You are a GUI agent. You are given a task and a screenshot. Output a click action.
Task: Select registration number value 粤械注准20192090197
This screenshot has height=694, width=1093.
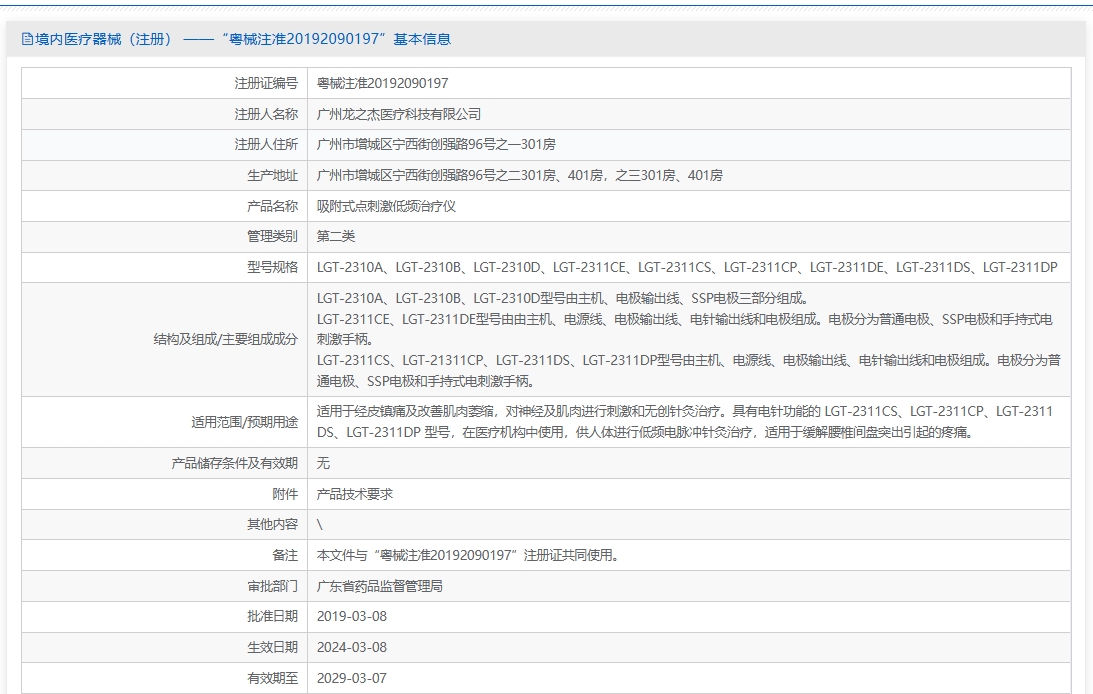(382, 84)
